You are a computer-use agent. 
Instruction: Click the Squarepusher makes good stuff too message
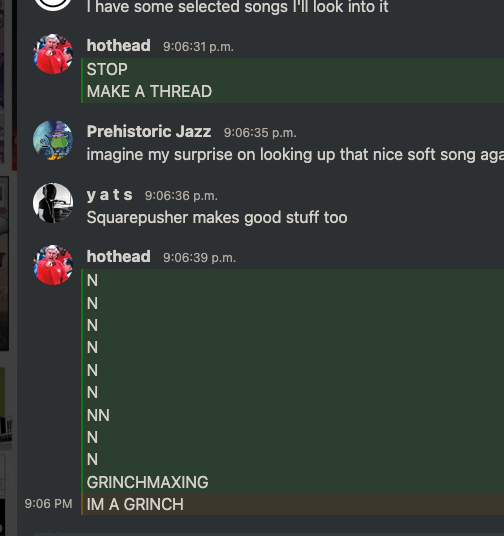point(217,218)
